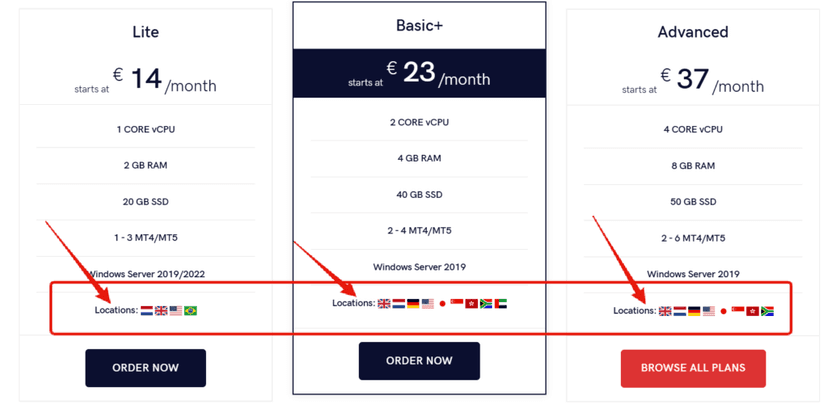
Task: Click the Brazil flag in Lite plan
Action: (190, 311)
